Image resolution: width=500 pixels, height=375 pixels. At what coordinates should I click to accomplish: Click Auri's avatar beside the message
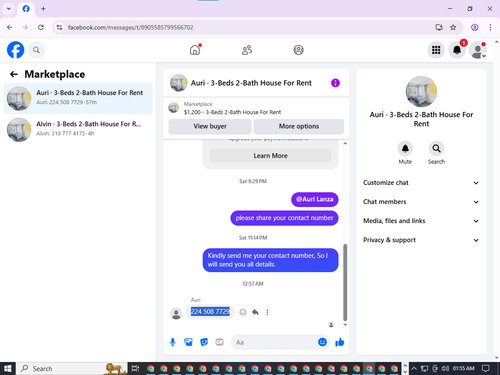[x=176, y=313]
